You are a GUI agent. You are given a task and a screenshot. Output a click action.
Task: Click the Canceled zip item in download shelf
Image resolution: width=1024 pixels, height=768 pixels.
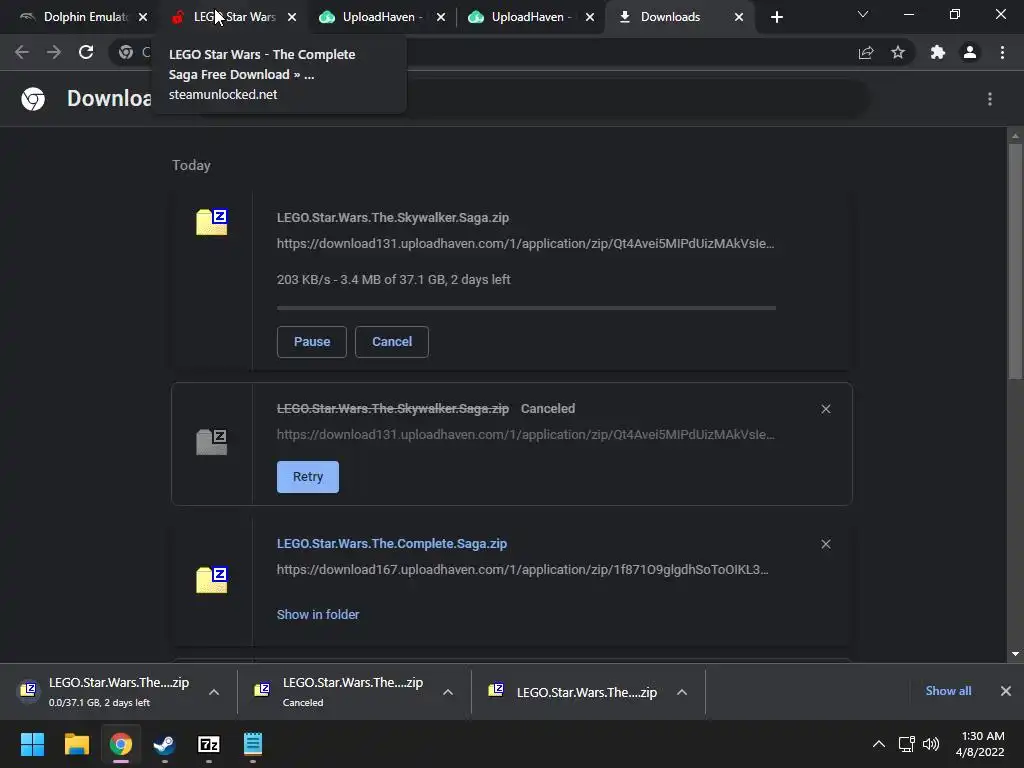(x=340, y=692)
